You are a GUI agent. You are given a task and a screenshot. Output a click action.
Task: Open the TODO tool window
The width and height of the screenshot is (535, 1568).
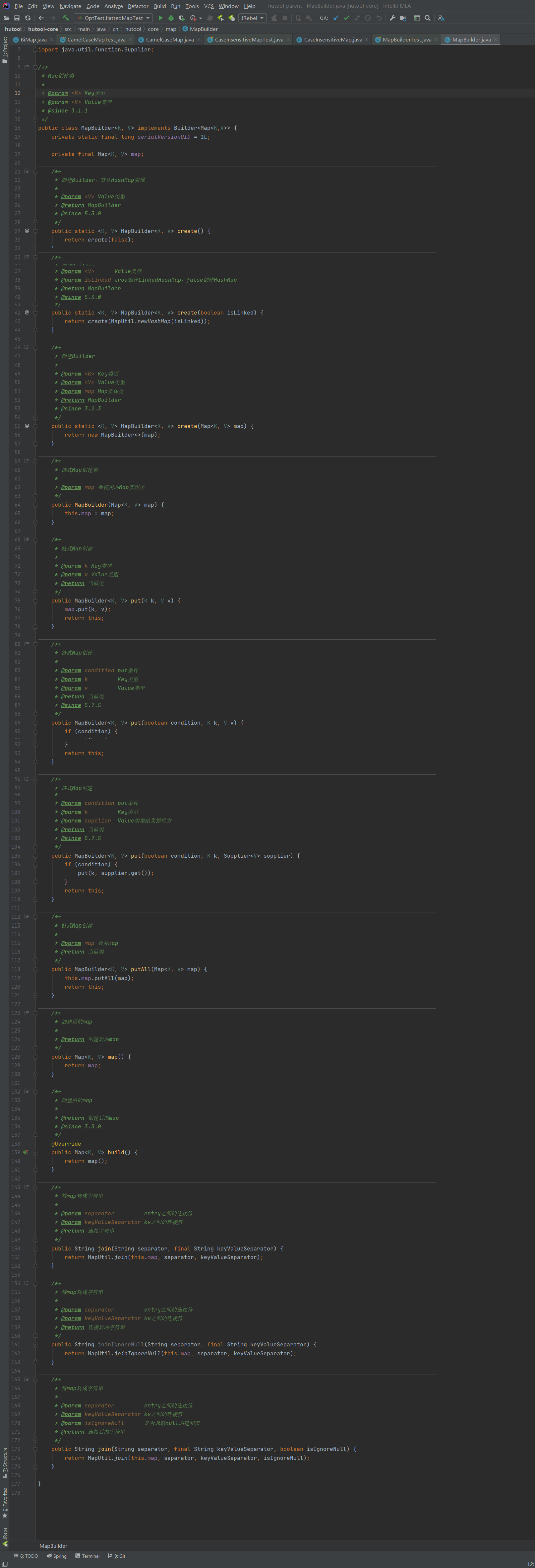pos(26,1556)
